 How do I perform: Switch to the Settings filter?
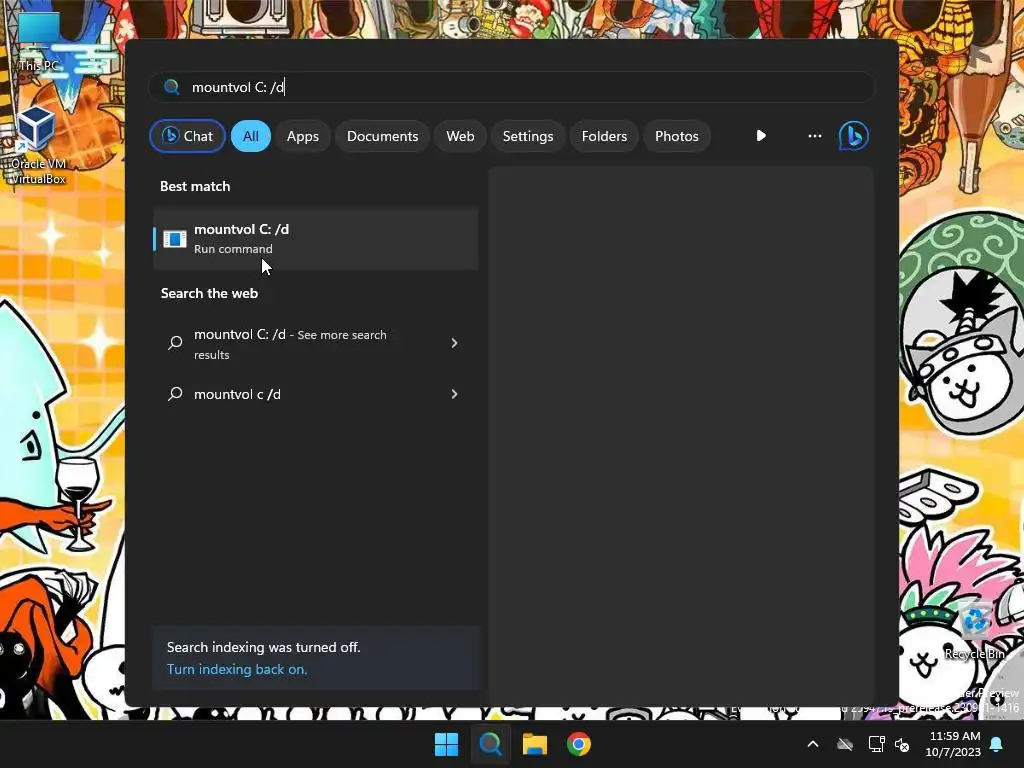[x=528, y=136]
